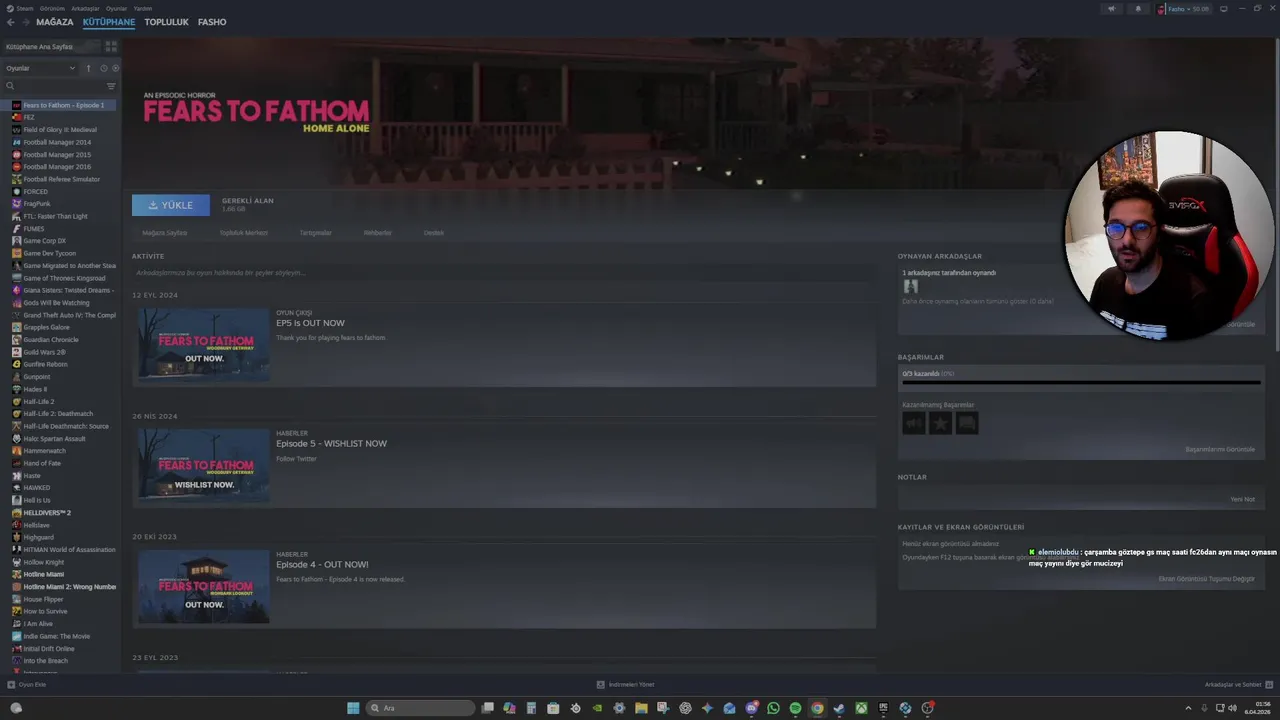Go forward with the Steam forward arrow

click(x=24, y=22)
